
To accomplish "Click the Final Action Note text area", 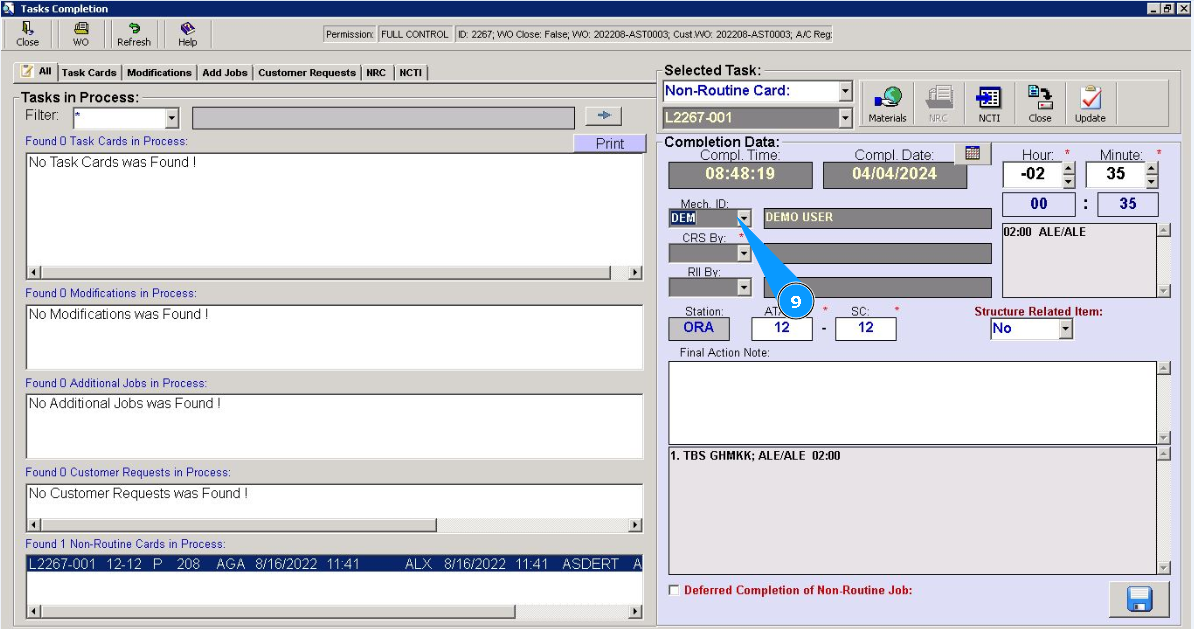I will pyautogui.click(x=912, y=403).
